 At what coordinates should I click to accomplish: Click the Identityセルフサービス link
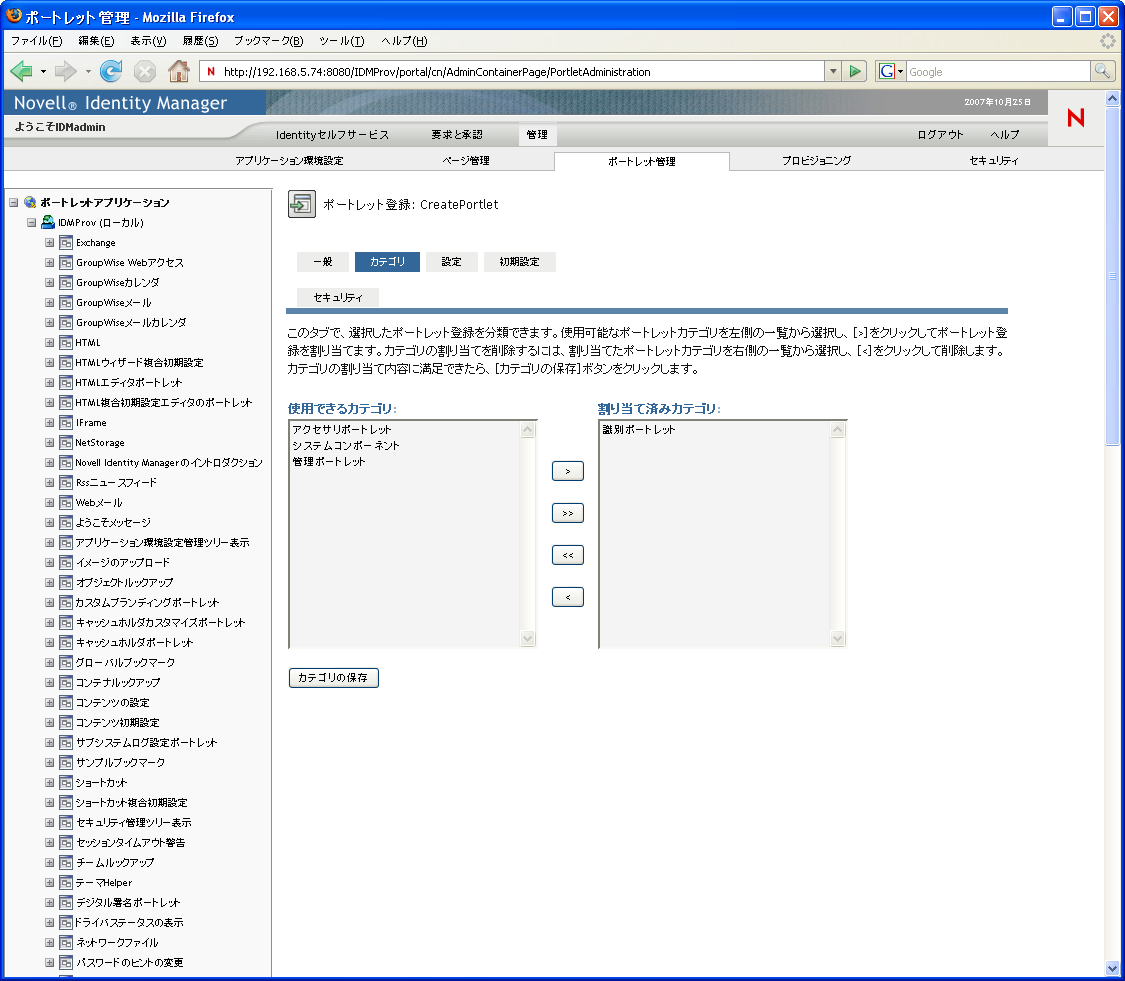point(332,135)
